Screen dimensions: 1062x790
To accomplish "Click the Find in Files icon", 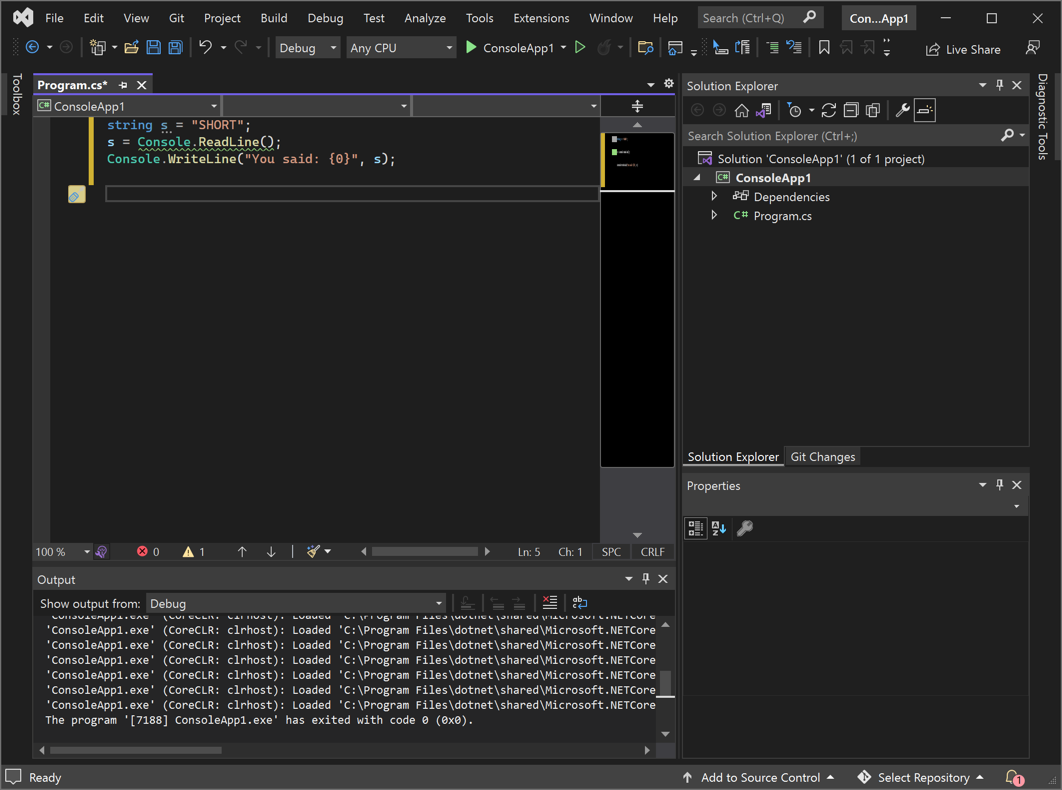I will point(645,47).
